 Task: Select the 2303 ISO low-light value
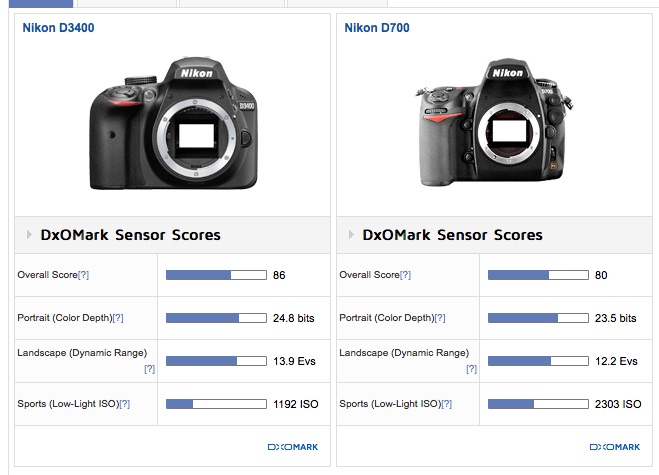[618, 404]
